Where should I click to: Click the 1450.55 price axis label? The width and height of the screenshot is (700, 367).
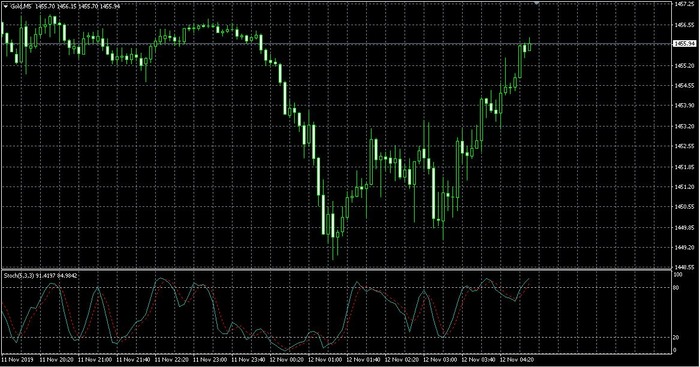(684, 207)
